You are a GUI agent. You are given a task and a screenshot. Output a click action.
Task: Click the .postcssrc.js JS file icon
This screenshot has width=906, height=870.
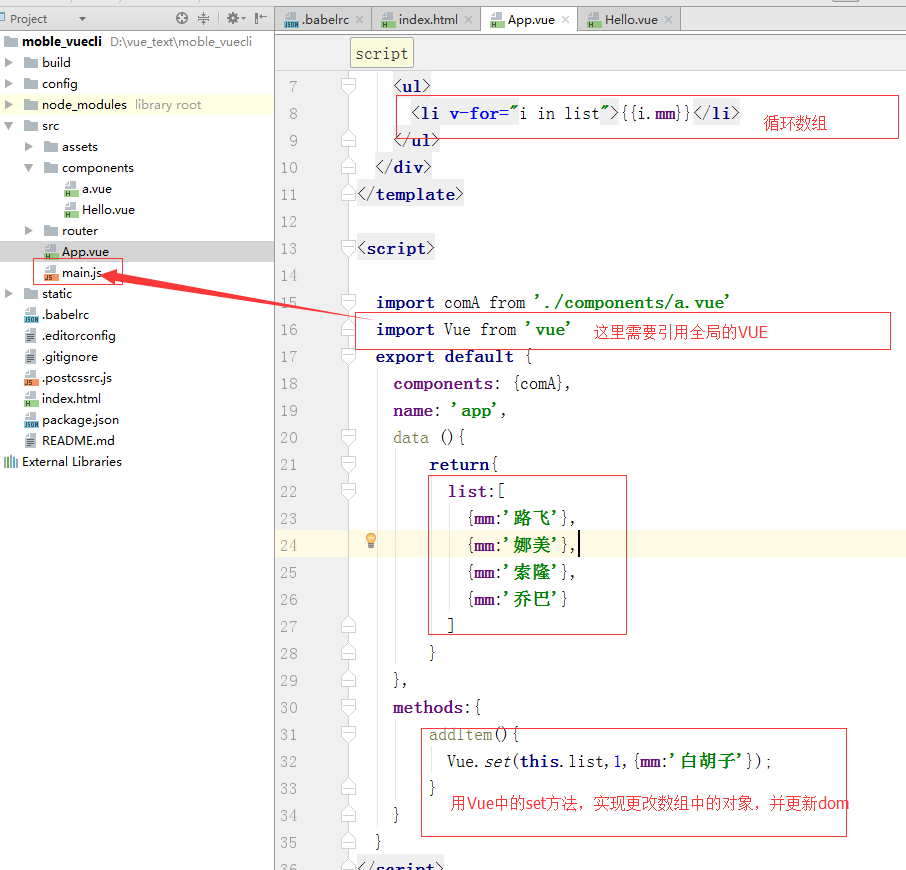point(31,378)
